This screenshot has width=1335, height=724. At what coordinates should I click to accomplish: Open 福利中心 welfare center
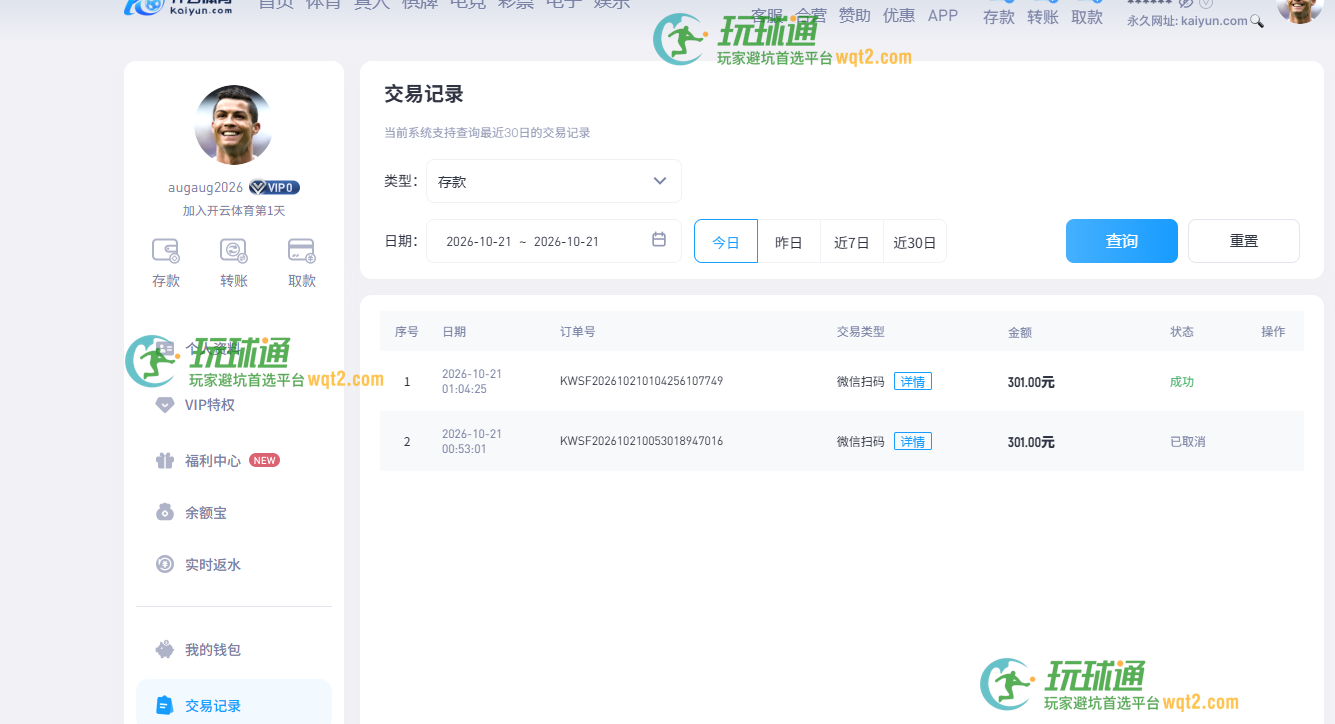point(212,461)
